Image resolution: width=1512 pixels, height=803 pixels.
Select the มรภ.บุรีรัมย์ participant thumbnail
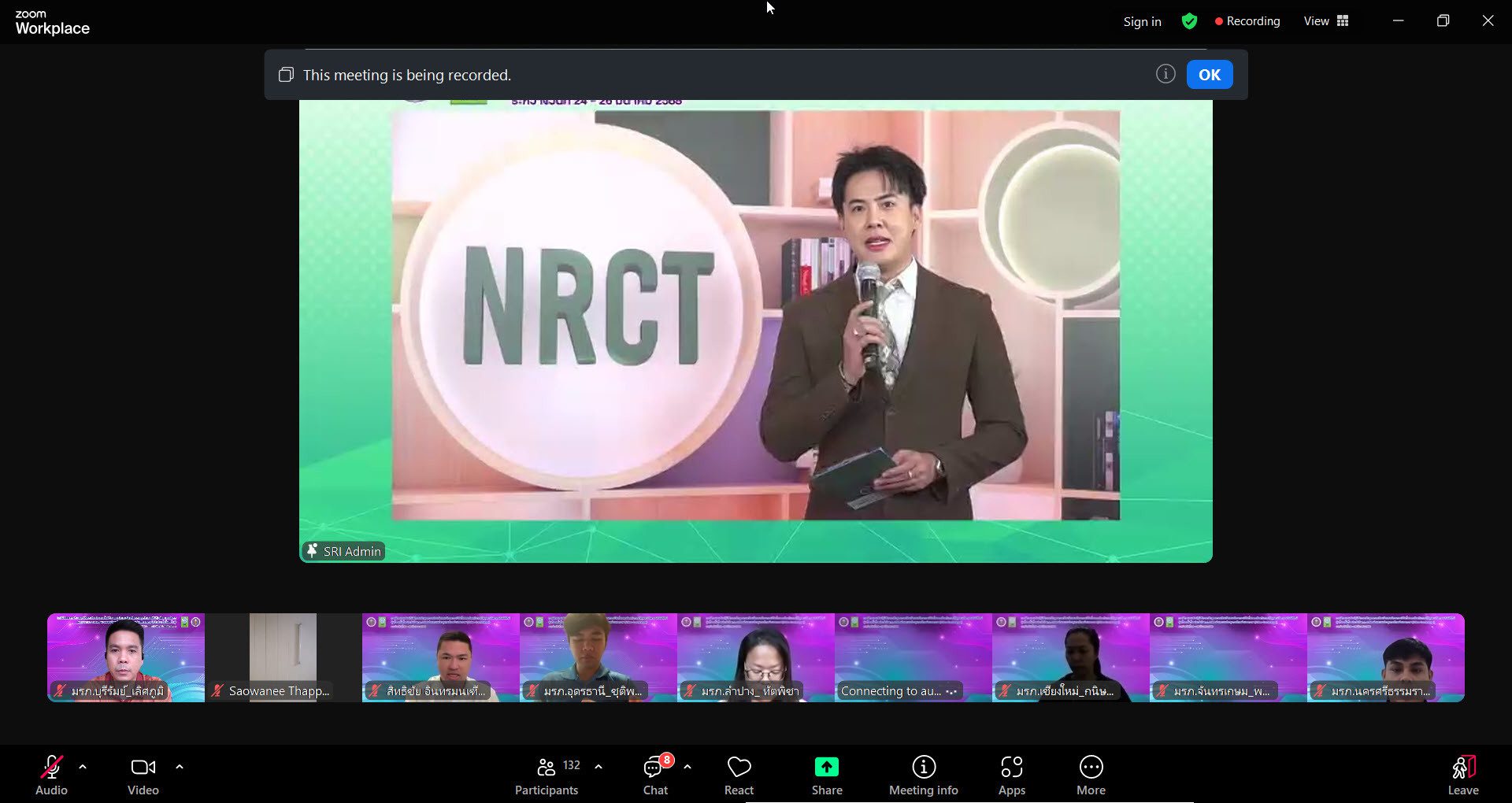(x=126, y=657)
